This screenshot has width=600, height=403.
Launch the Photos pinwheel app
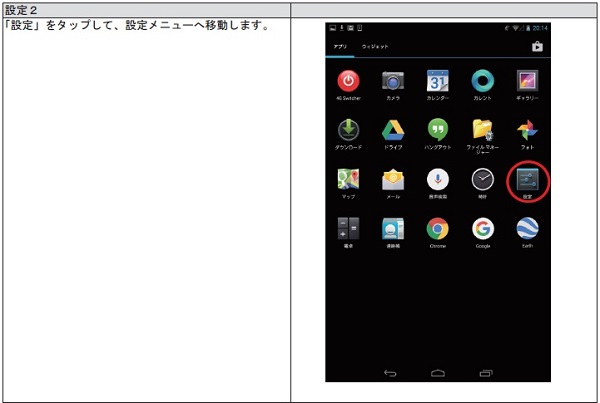coord(527,130)
